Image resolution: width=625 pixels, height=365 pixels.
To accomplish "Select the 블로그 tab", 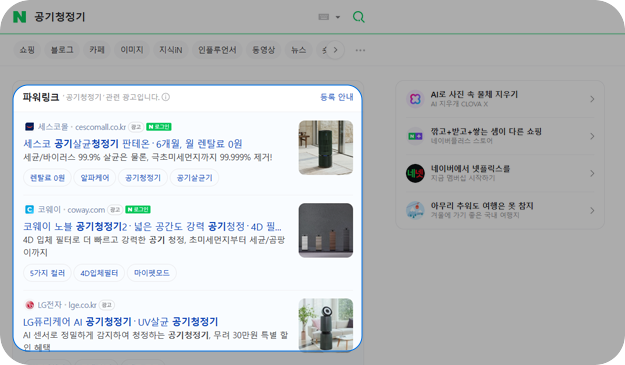I will [x=62, y=50].
